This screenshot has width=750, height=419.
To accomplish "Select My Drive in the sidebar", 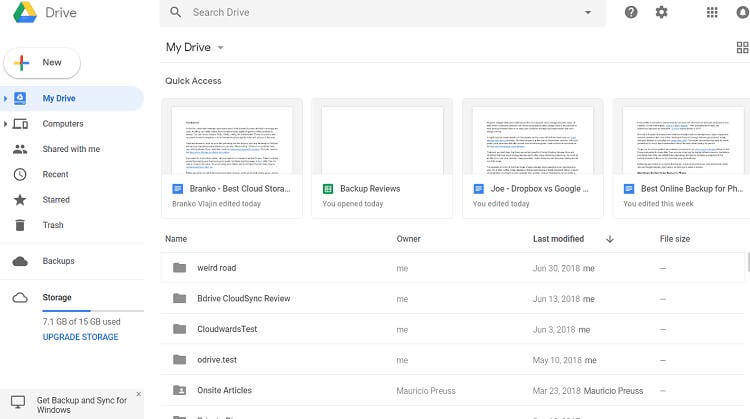I will coord(72,99).
